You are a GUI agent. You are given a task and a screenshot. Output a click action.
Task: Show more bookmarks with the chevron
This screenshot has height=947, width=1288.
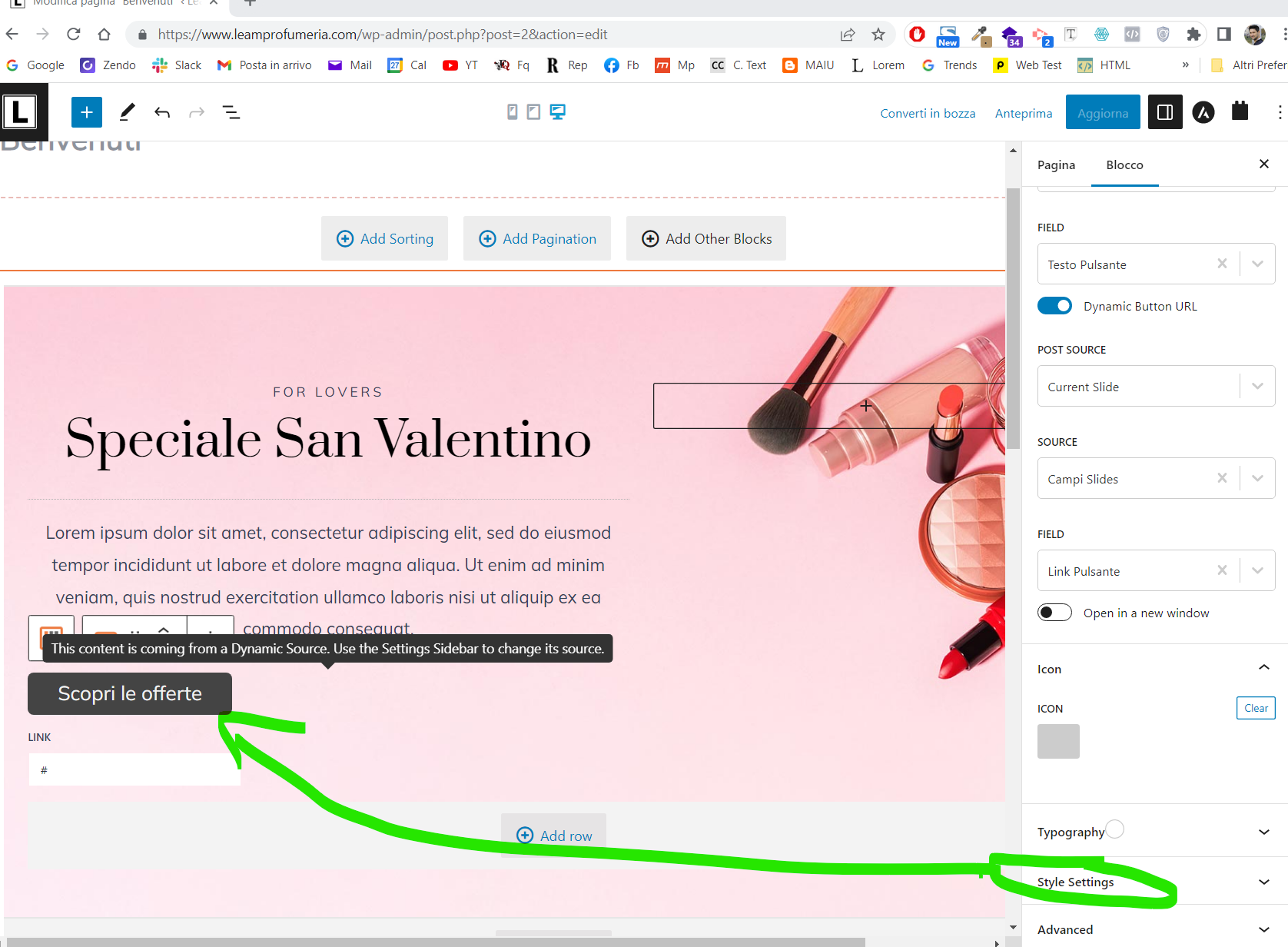click(1186, 65)
